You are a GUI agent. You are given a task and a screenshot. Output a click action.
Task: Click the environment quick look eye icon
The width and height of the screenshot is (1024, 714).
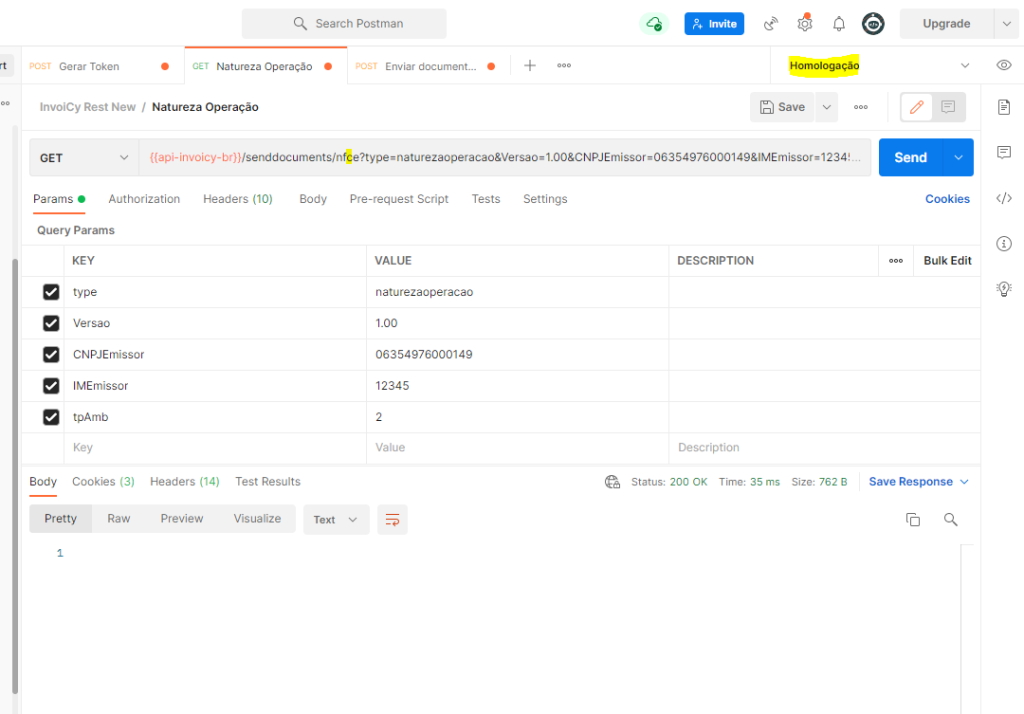(1003, 66)
